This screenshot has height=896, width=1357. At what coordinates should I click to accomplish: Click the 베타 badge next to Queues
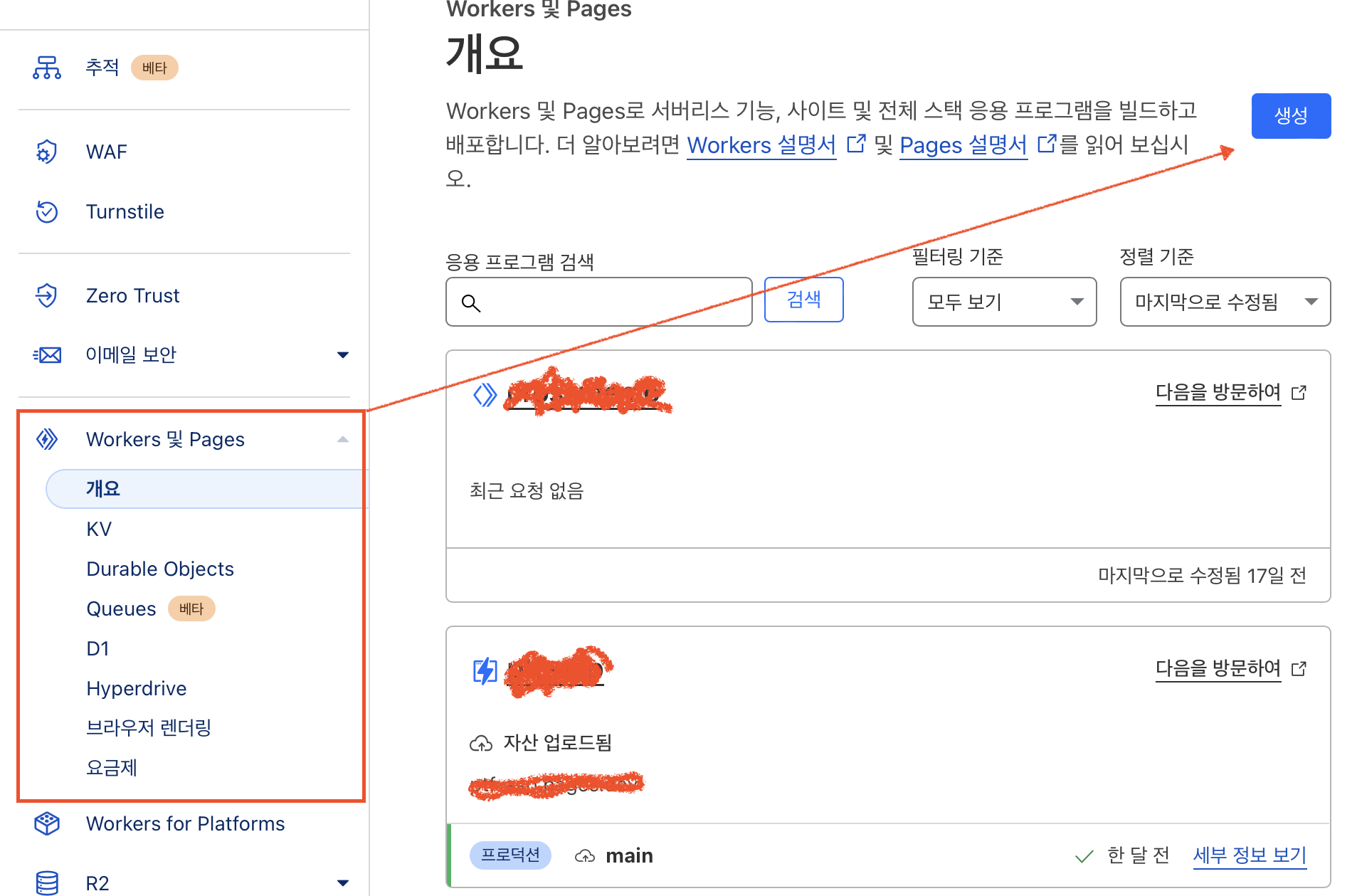191,608
